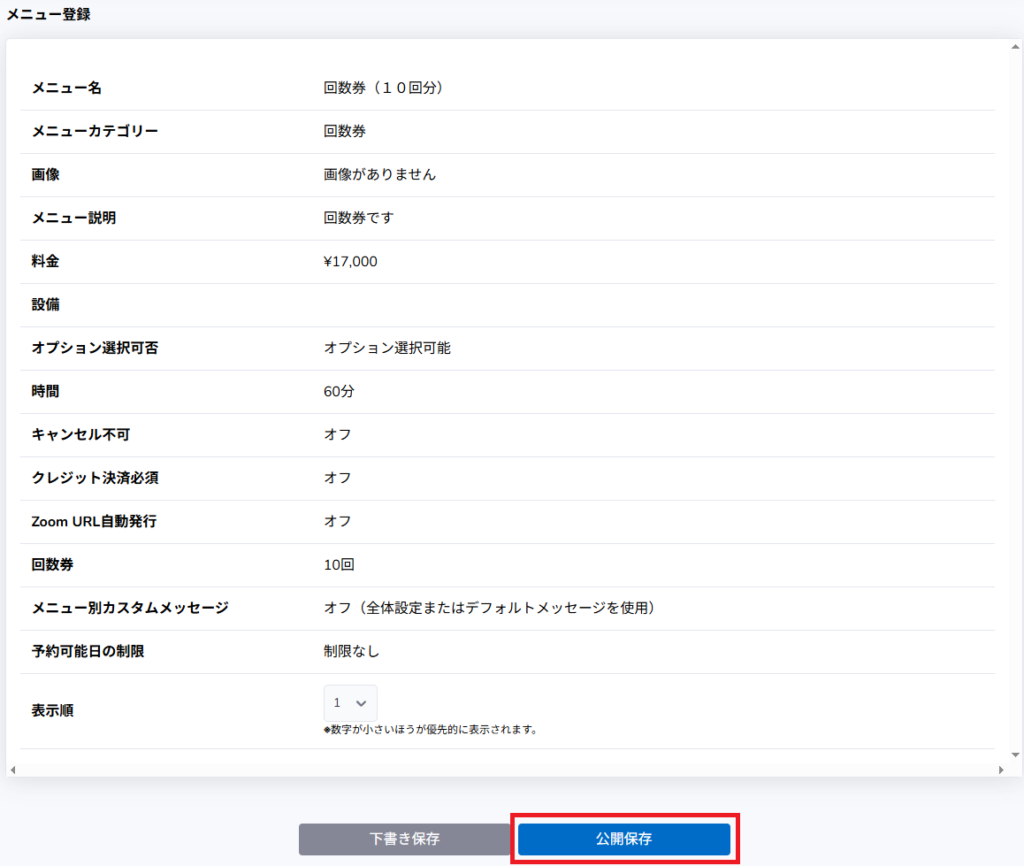Save the menu with 下書き保存
The width and height of the screenshot is (1024, 866).
pos(404,839)
